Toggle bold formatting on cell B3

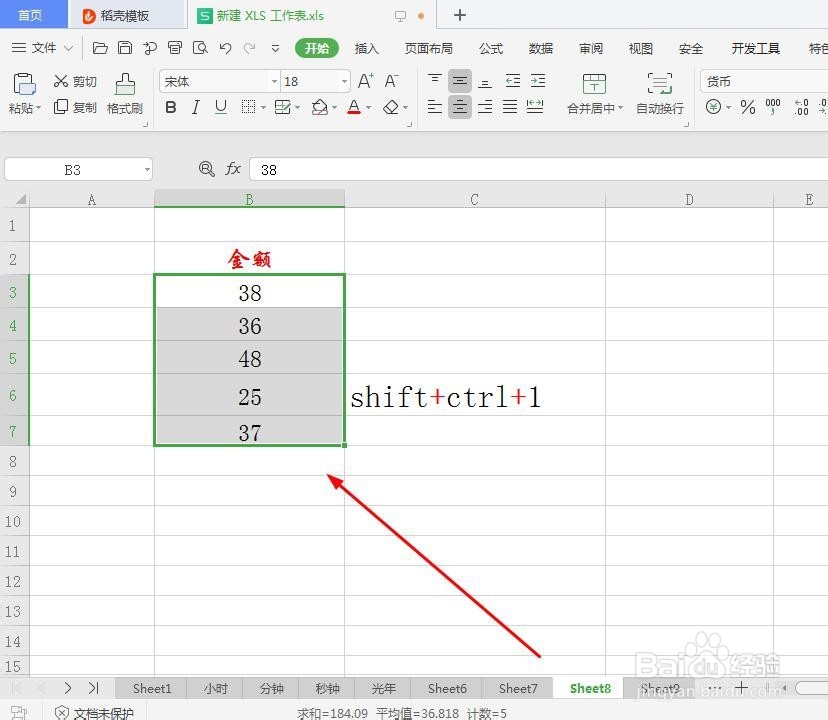point(171,107)
